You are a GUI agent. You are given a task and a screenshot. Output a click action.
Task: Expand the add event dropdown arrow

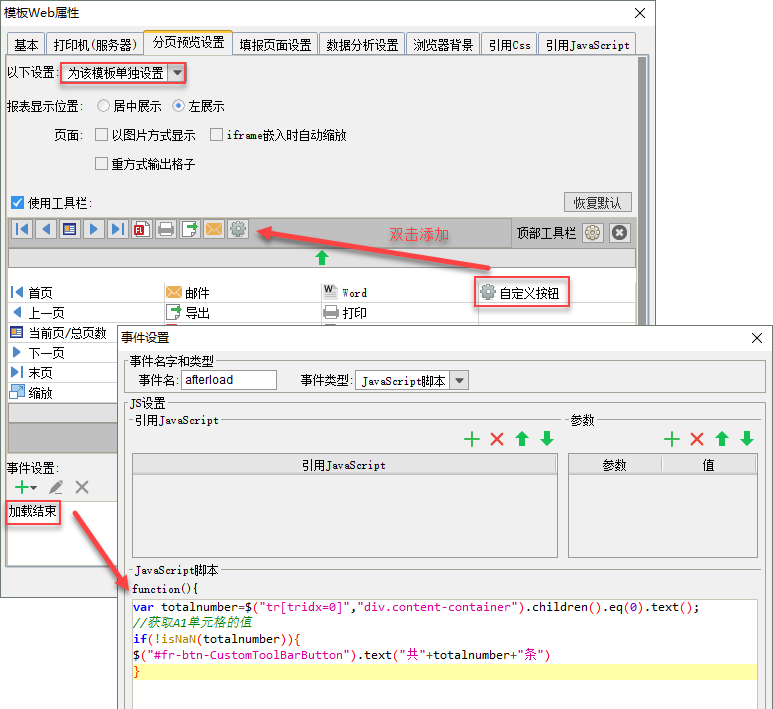point(34,488)
